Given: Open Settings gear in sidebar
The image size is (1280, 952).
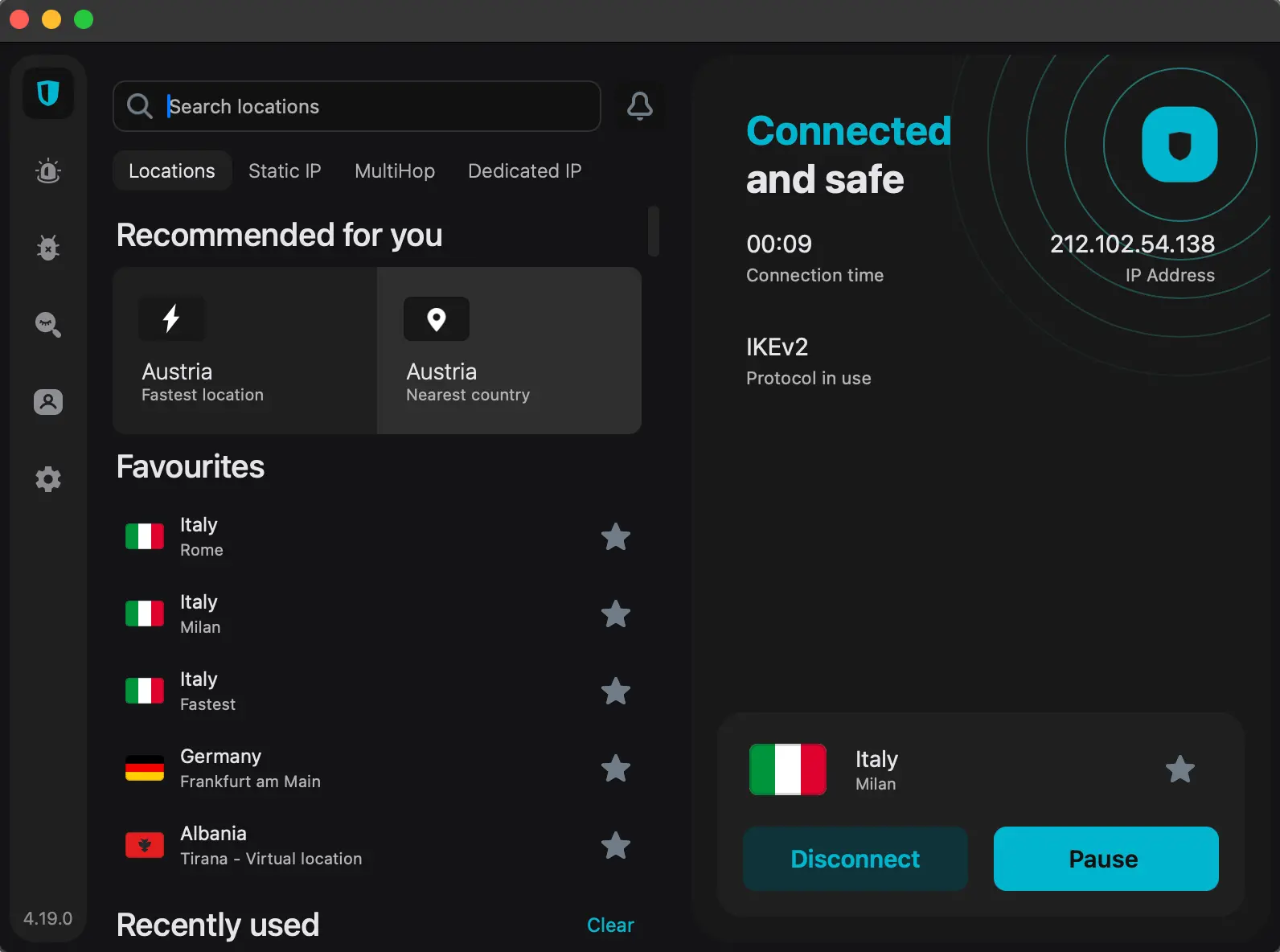Looking at the screenshot, I should coord(48,479).
